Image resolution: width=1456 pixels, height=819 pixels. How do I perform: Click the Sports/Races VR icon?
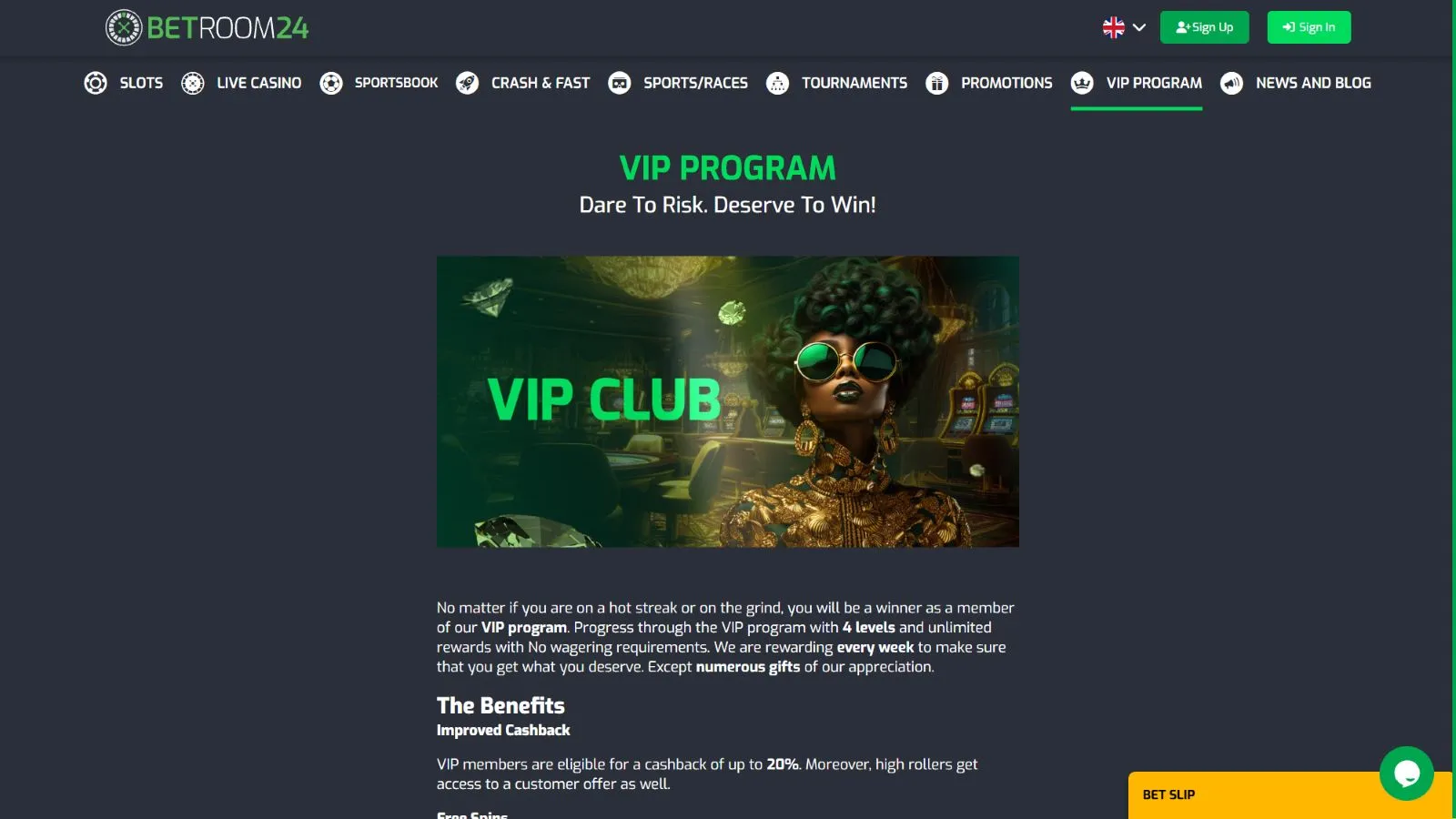coord(620,83)
